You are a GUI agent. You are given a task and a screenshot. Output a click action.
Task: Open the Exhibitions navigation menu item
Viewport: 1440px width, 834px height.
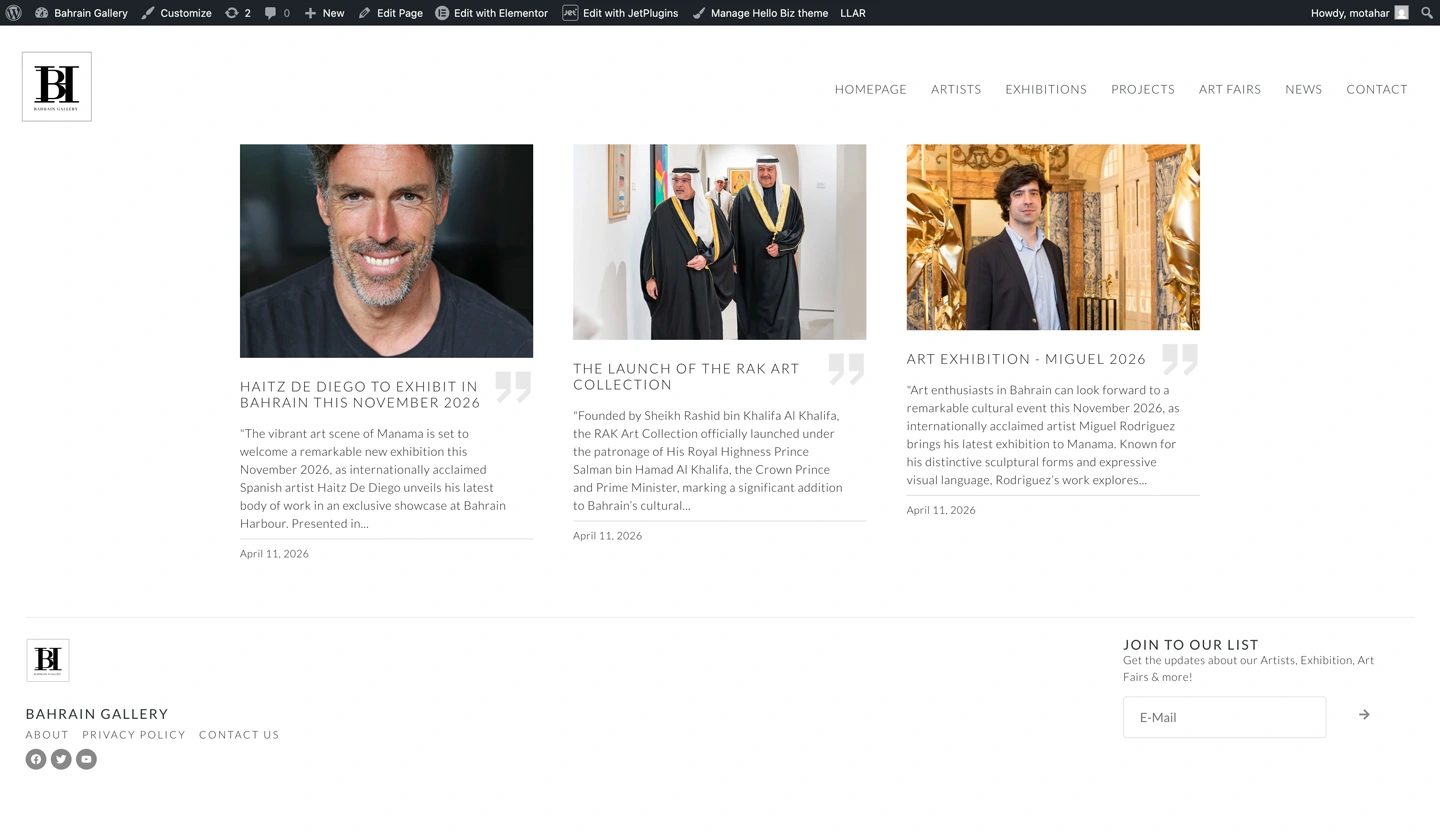point(1045,89)
